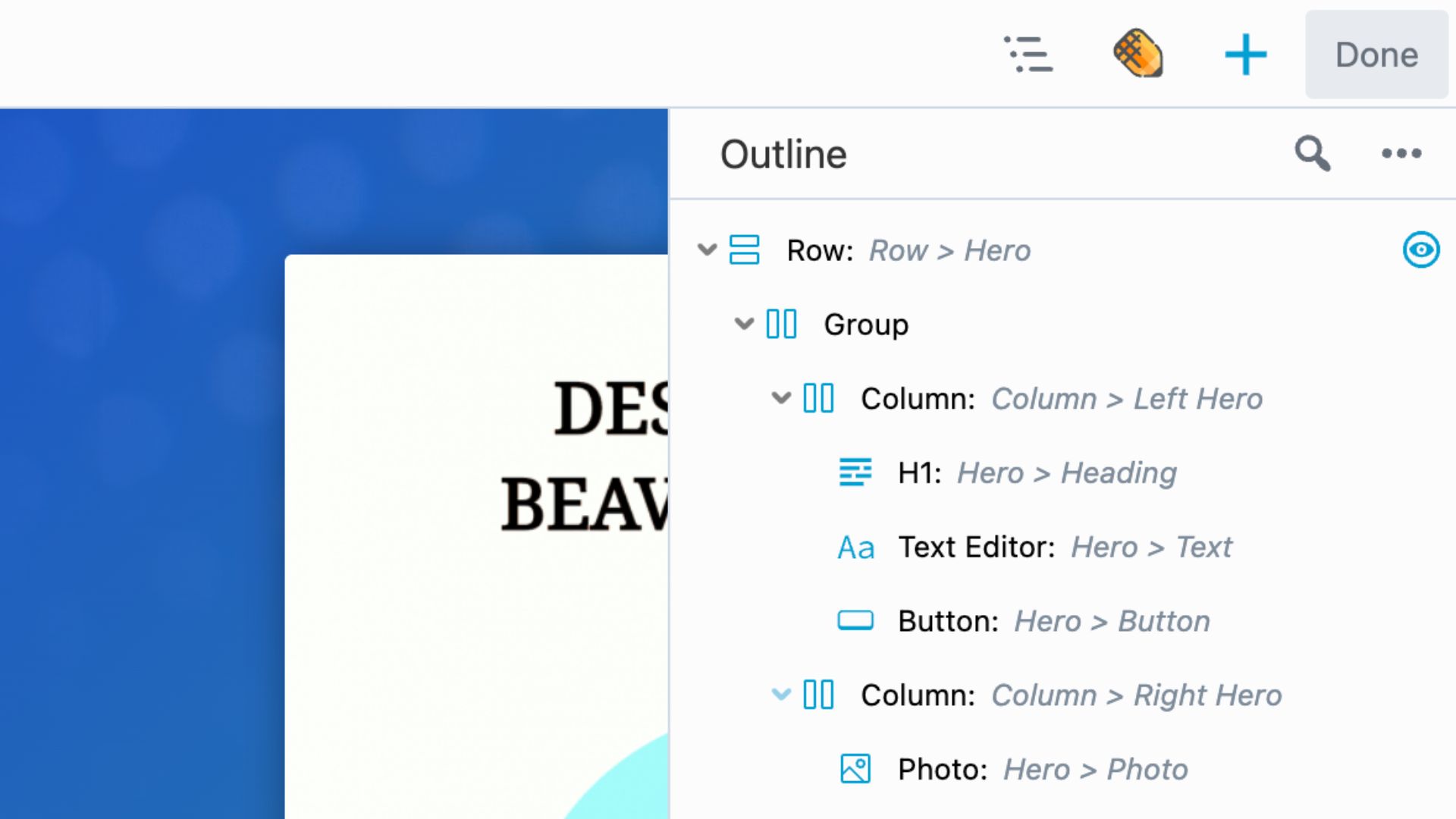Click the Button module icon
1456x819 pixels.
pyautogui.click(x=855, y=621)
